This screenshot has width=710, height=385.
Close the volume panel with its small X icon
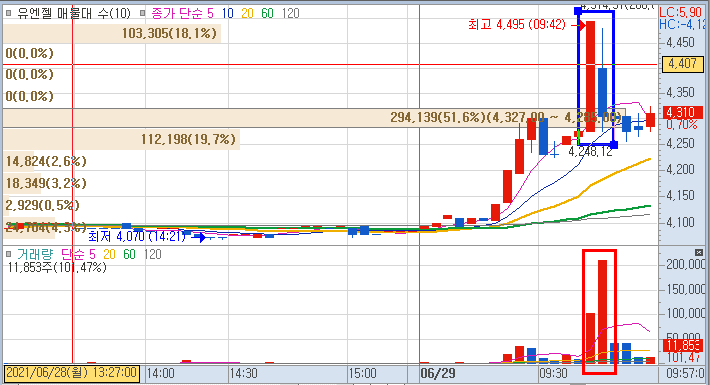pos(699,252)
